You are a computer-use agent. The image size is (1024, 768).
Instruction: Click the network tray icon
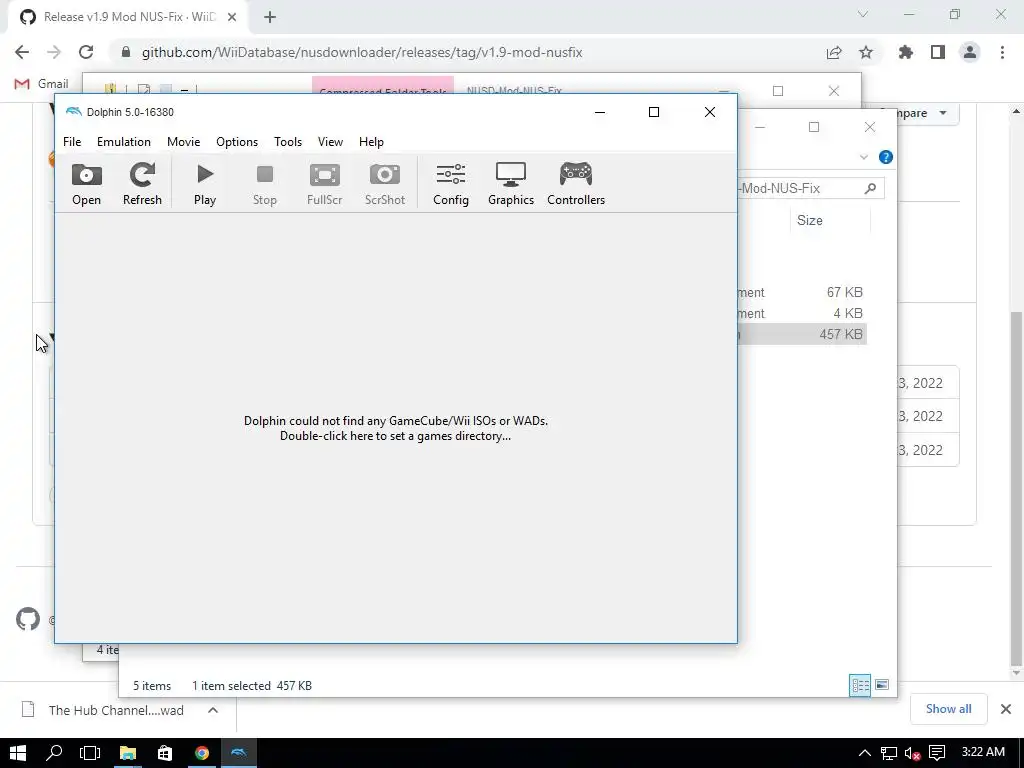[x=888, y=753]
